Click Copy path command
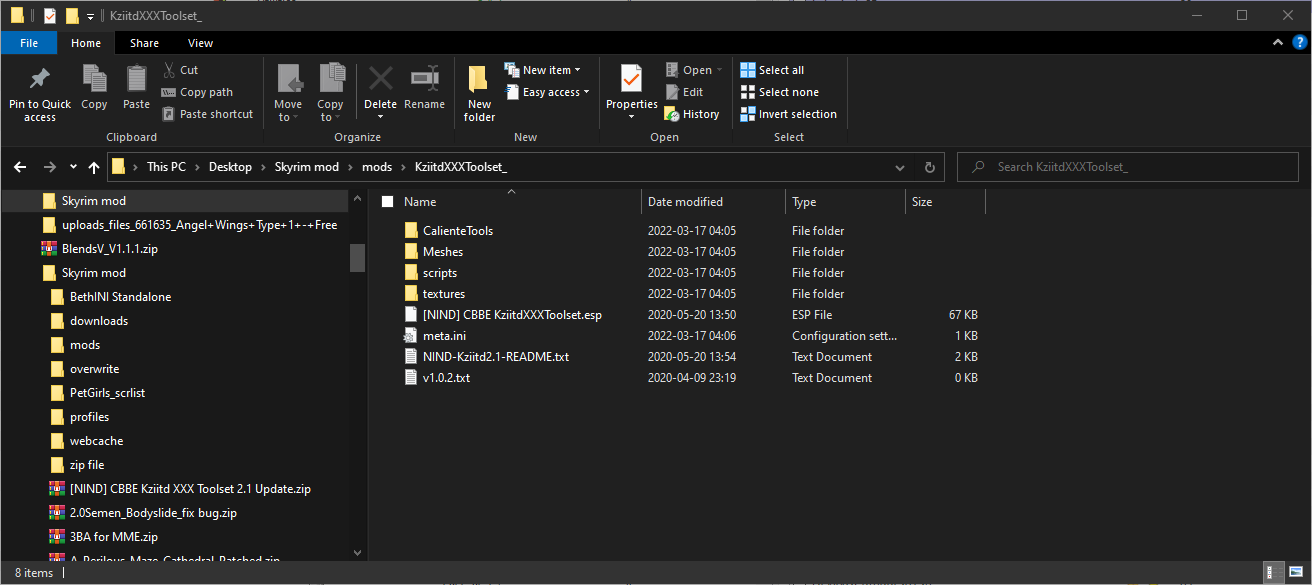1312x585 pixels. 197,92
